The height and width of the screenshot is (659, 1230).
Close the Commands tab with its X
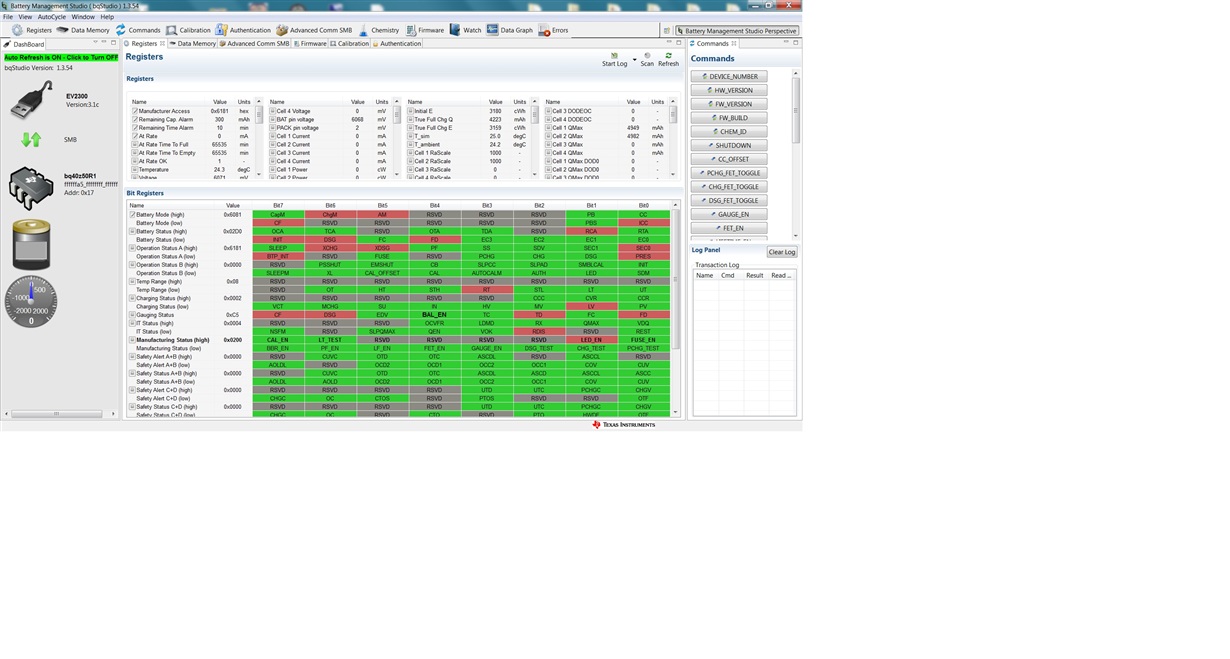734,44
